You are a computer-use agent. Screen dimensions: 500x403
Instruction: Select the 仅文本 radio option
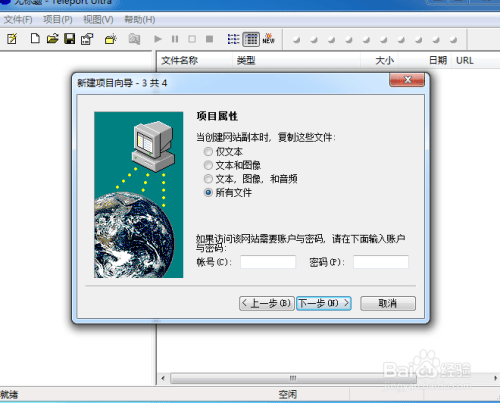(208, 152)
